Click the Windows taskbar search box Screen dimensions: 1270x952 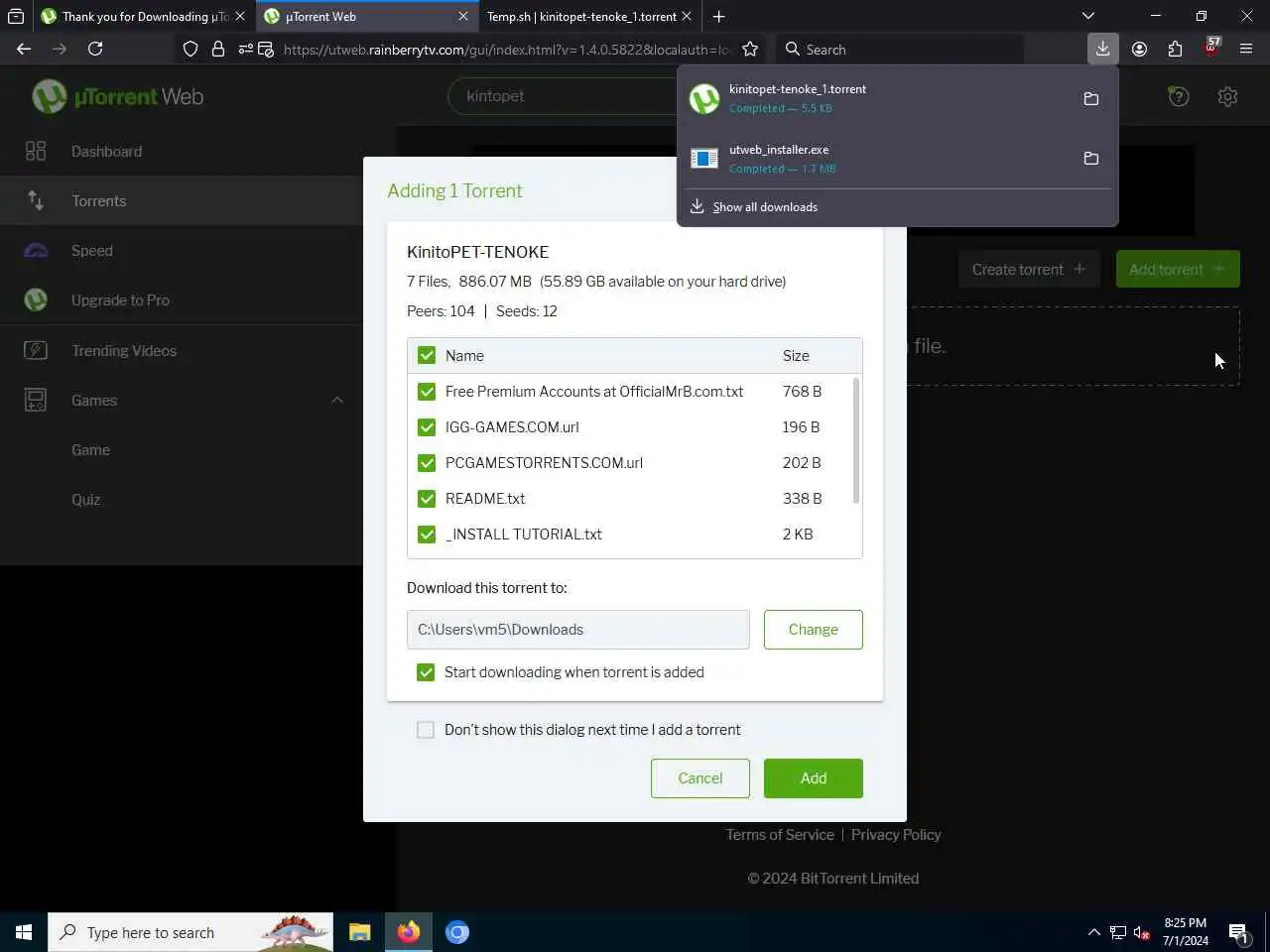click(190, 932)
